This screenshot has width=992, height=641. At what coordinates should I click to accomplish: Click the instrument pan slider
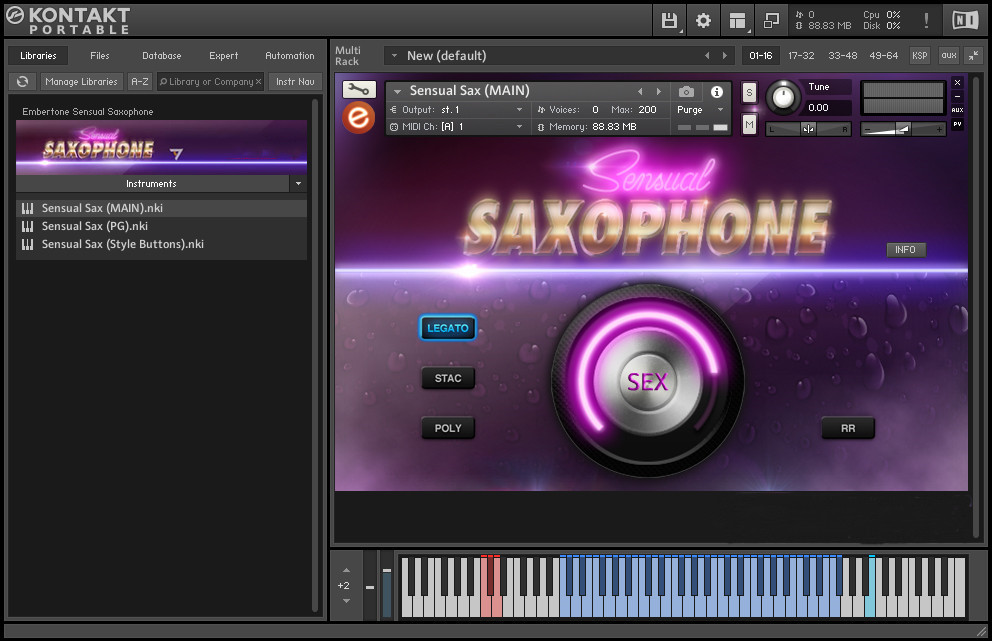point(809,130)
